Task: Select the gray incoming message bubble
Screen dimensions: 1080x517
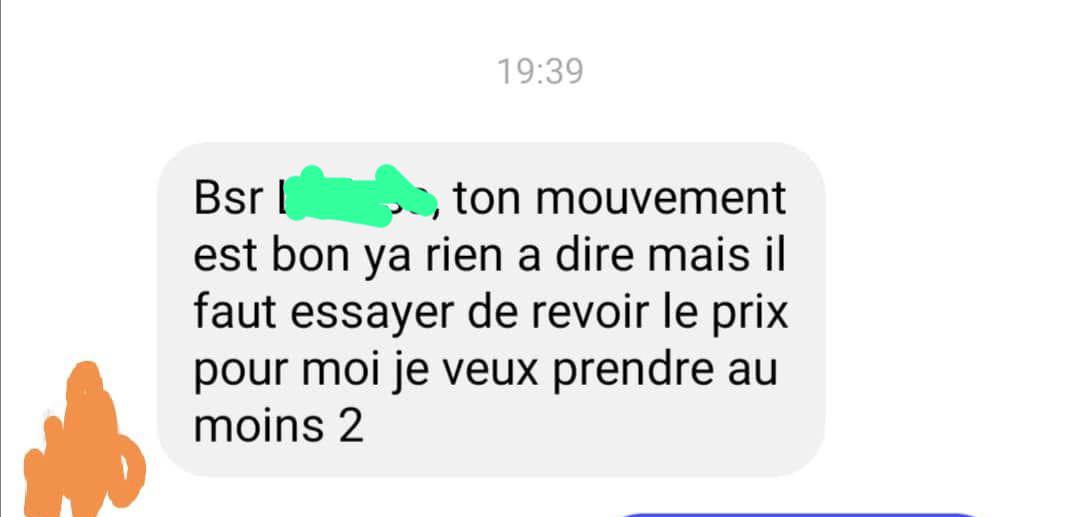Action: point(491,309)
